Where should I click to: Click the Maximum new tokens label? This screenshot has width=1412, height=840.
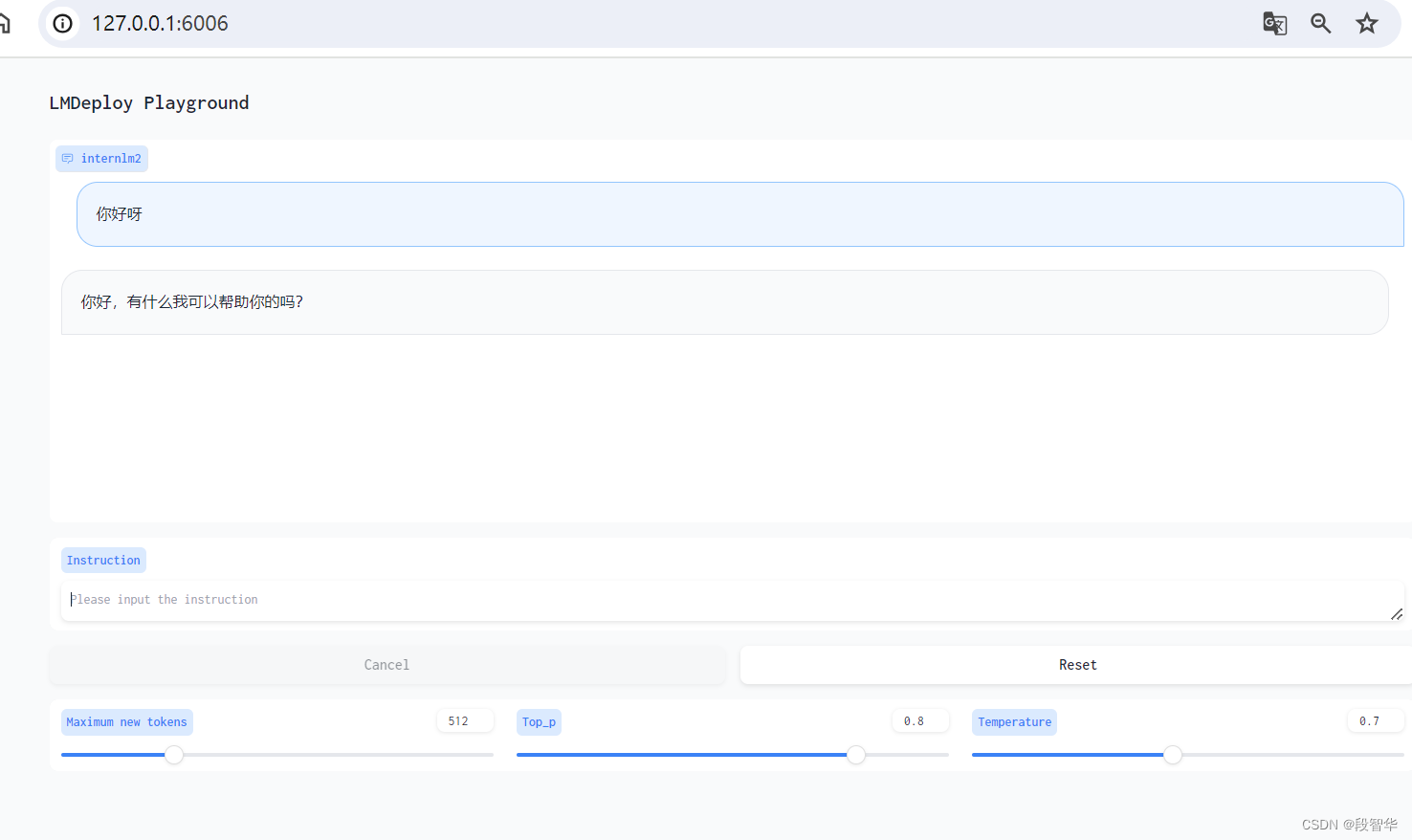pyautogui.click(x=127, y=722)
